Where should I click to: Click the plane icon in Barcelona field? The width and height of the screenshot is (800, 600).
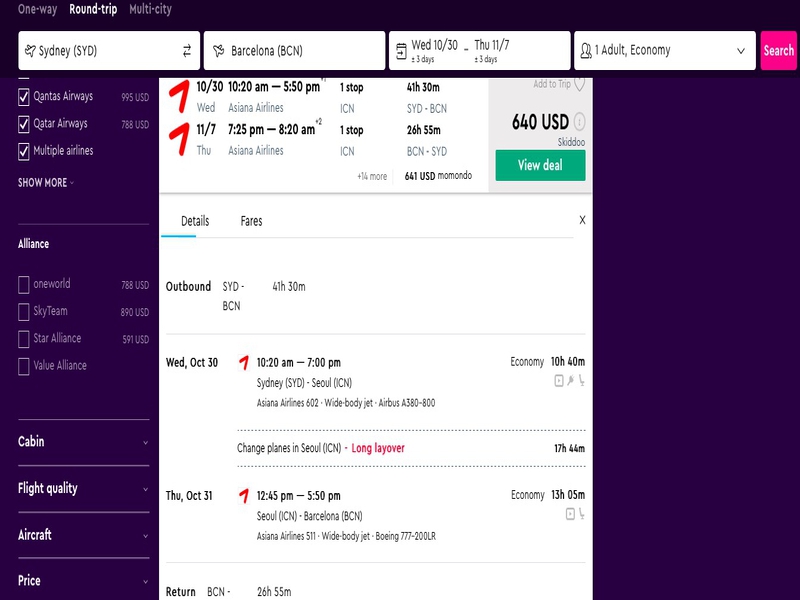click(x=219, y=51)
